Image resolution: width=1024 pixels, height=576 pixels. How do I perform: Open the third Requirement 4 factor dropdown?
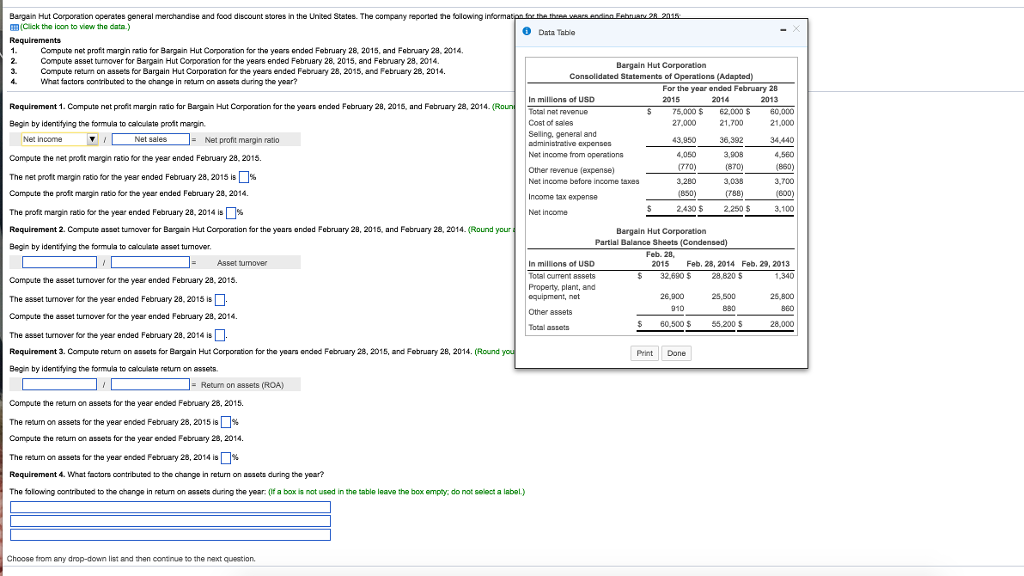point(170,535)
